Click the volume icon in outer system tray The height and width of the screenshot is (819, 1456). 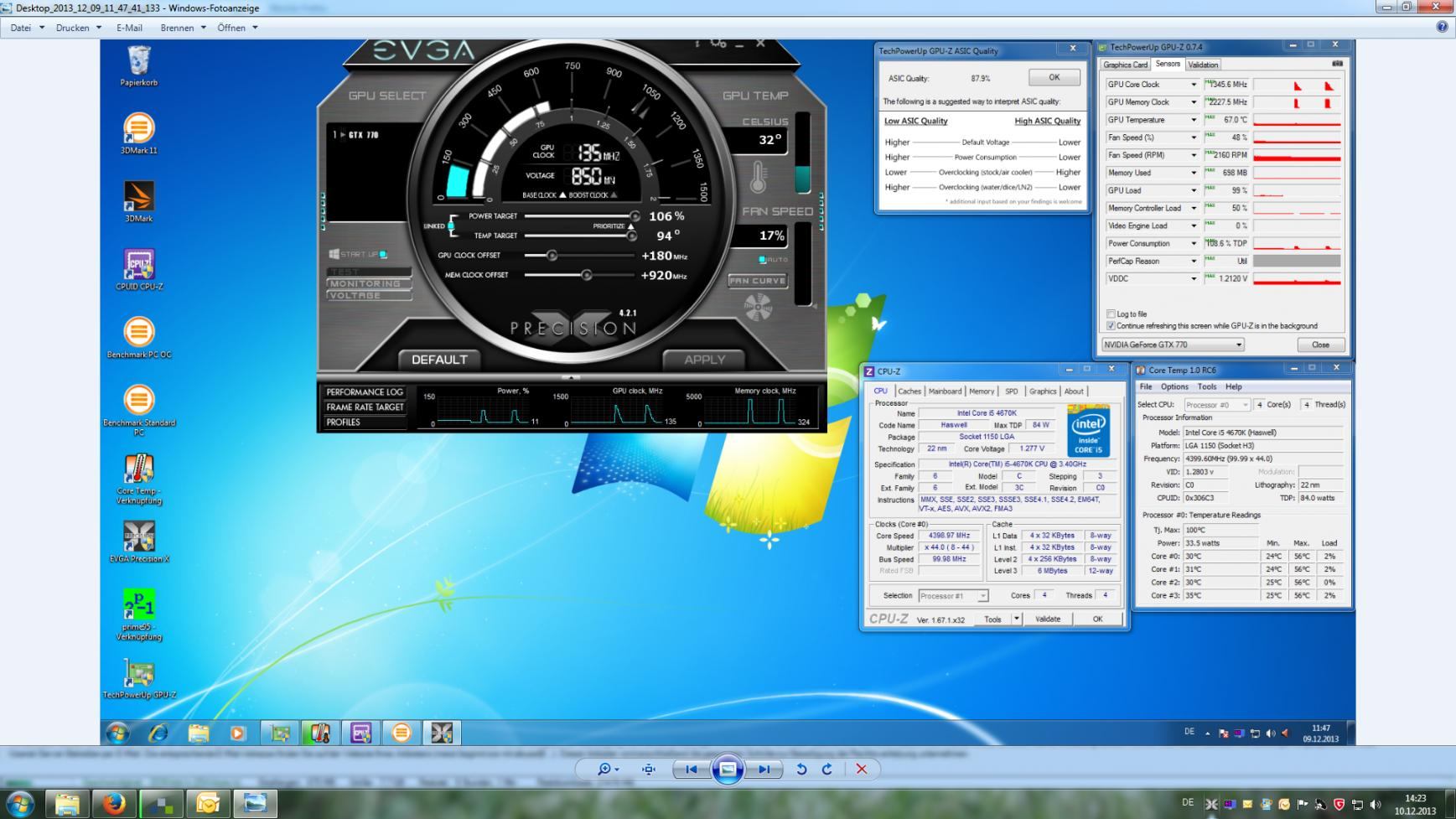tap(1376, 804)
